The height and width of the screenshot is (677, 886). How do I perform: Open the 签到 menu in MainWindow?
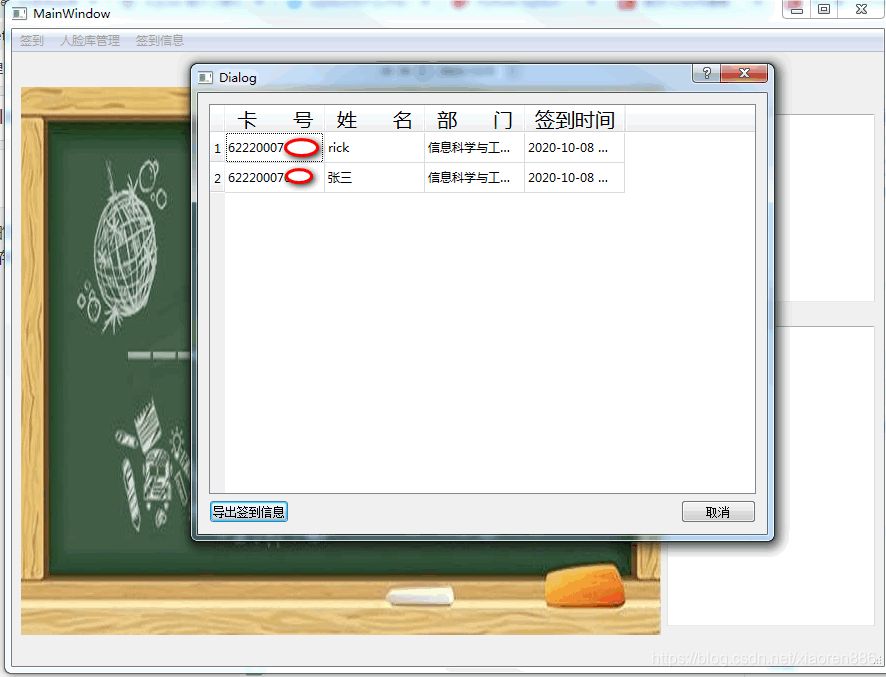[32, 41]
